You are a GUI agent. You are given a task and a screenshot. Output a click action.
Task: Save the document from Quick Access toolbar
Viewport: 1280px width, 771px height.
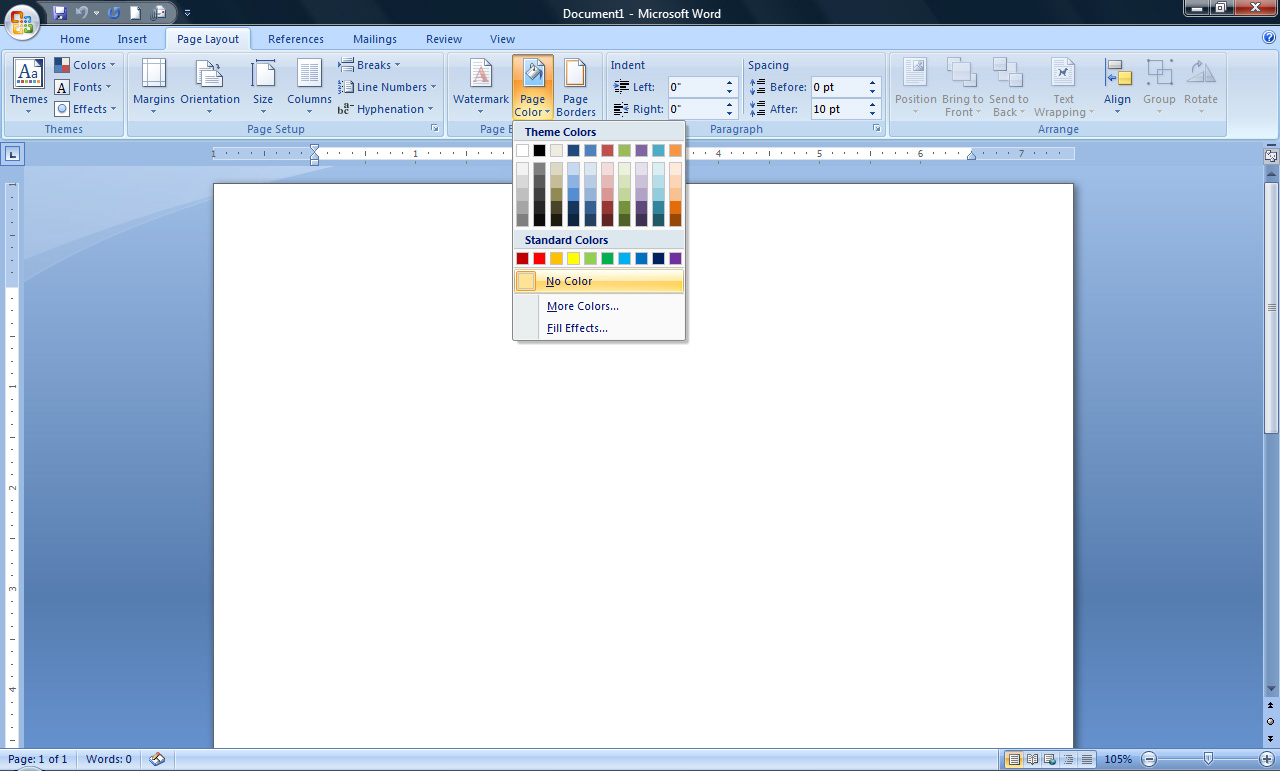click(x=60, y=13)
